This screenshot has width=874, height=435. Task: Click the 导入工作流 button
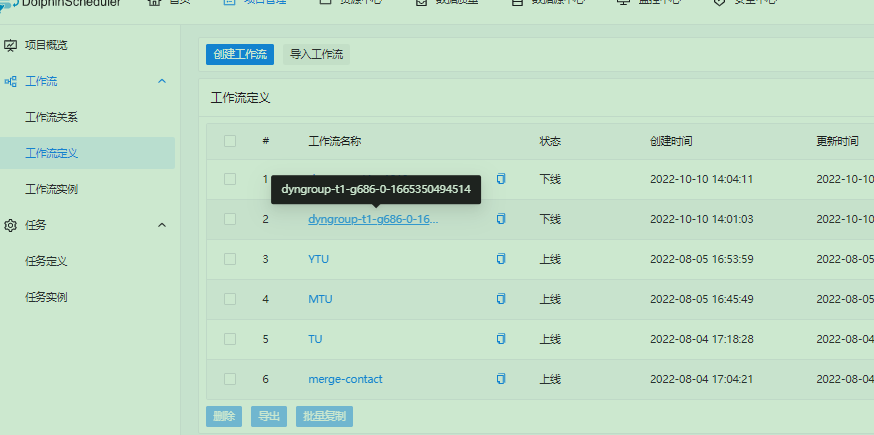pyautogui.click(x=317, y=55)
